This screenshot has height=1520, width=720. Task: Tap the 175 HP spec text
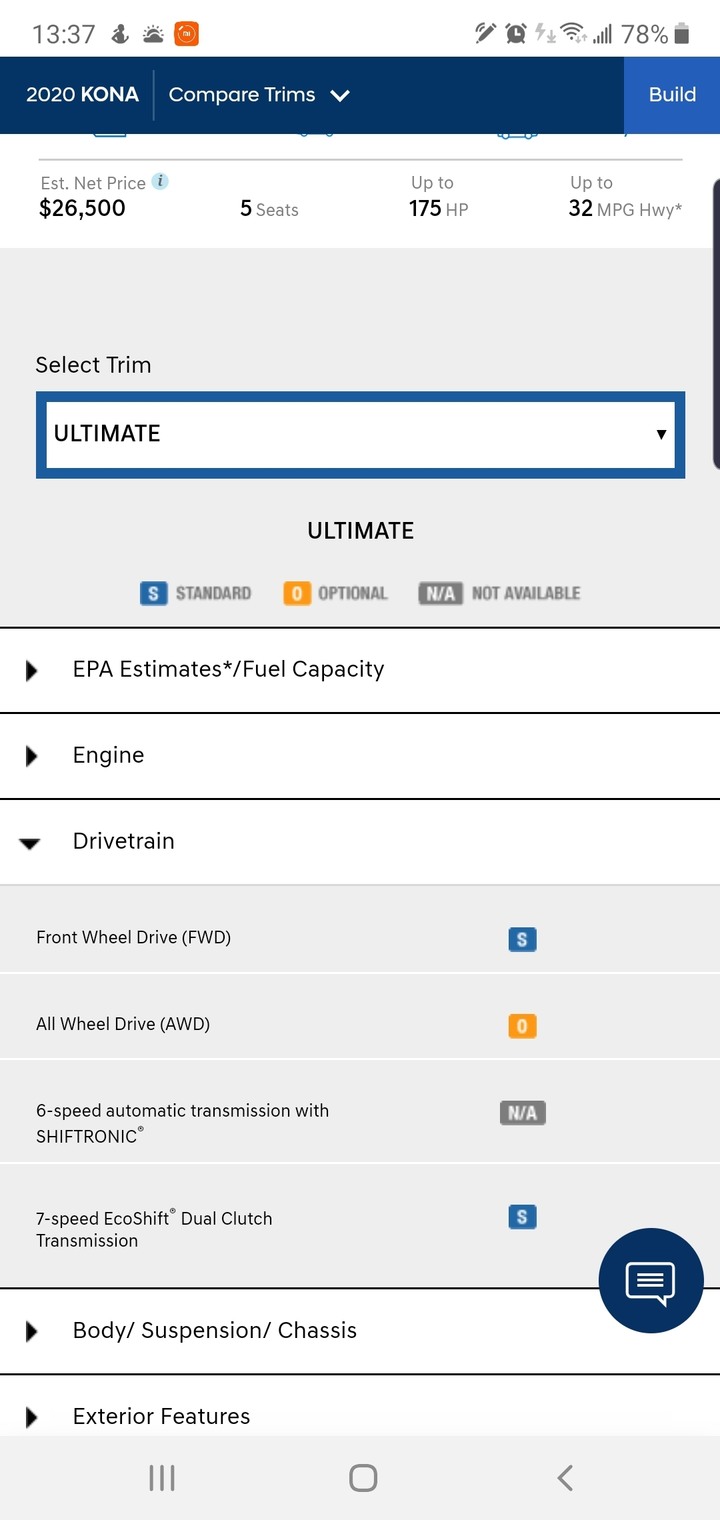[x=438, y=209]
